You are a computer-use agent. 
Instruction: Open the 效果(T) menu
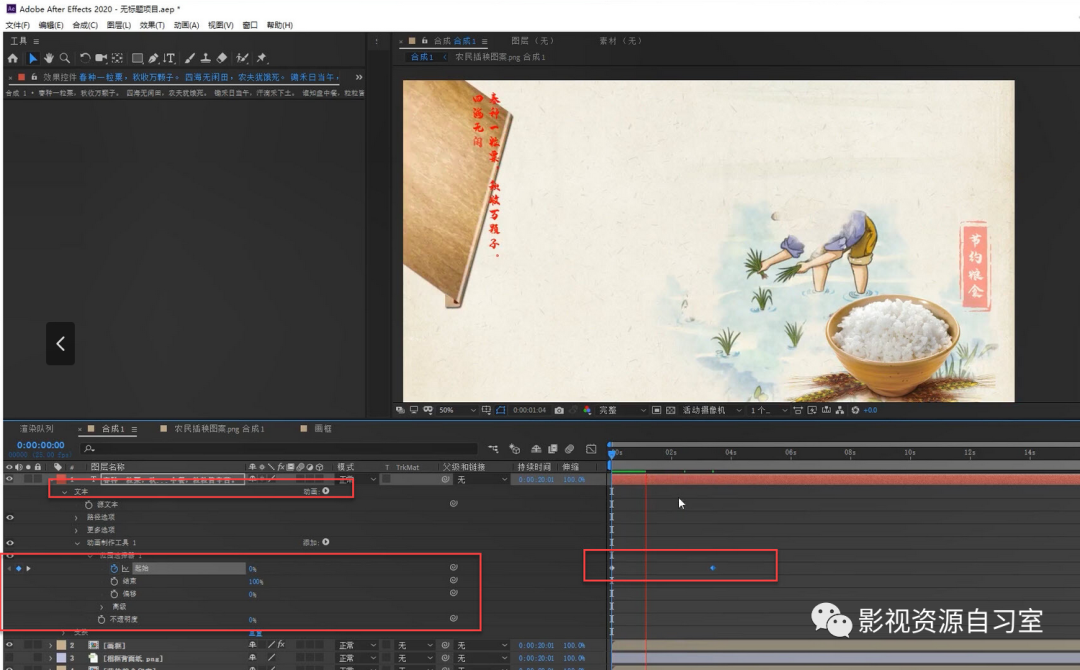[152, 25]
